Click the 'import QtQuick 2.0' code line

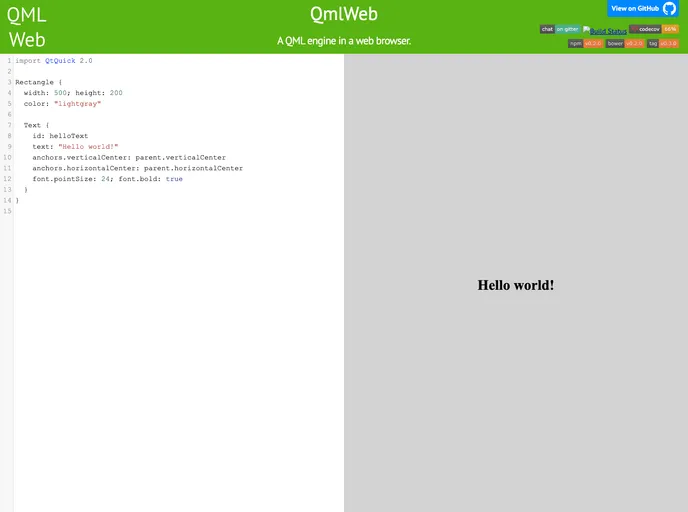[x=54, y=61]
